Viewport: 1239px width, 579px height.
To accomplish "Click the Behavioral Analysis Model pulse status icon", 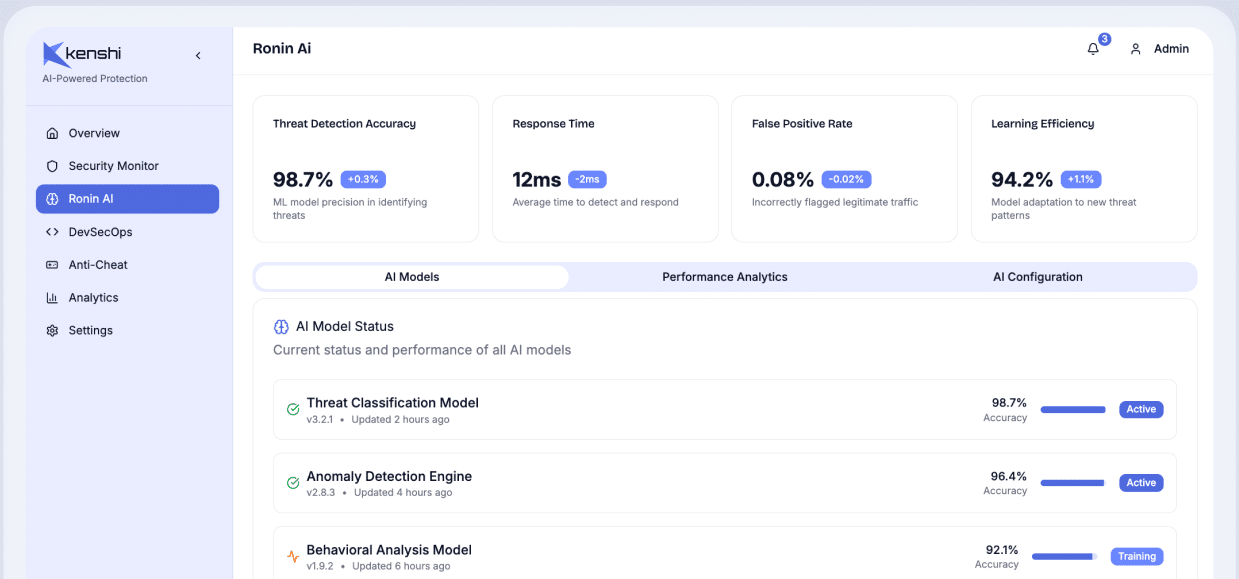I will pos(293,556).
